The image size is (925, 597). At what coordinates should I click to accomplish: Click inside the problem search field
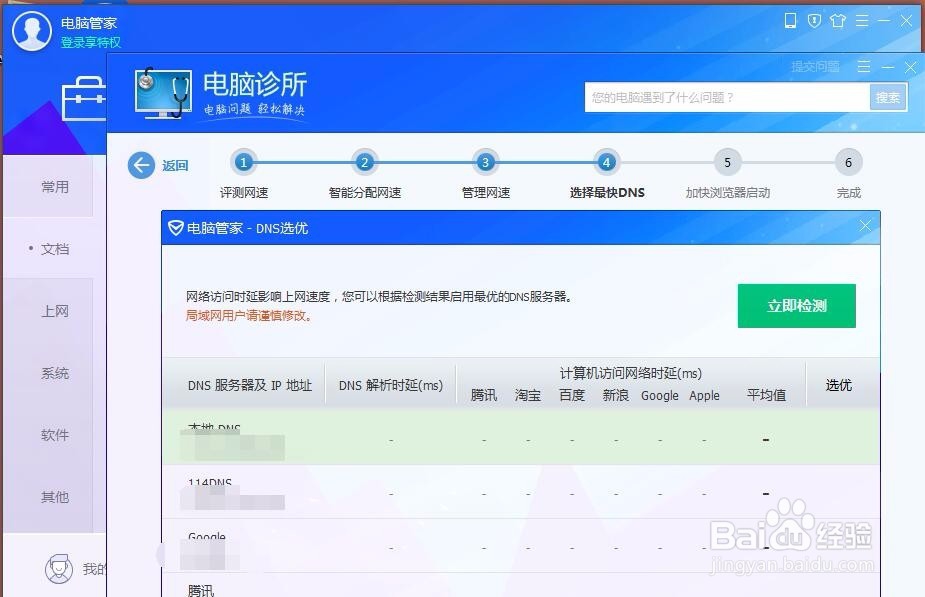pyautogui.click(x=720, y=97)
